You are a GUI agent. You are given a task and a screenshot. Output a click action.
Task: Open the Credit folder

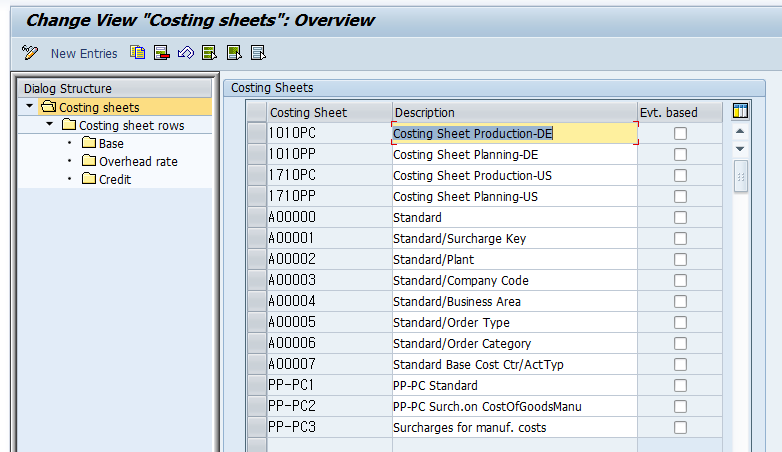[106, 179]
